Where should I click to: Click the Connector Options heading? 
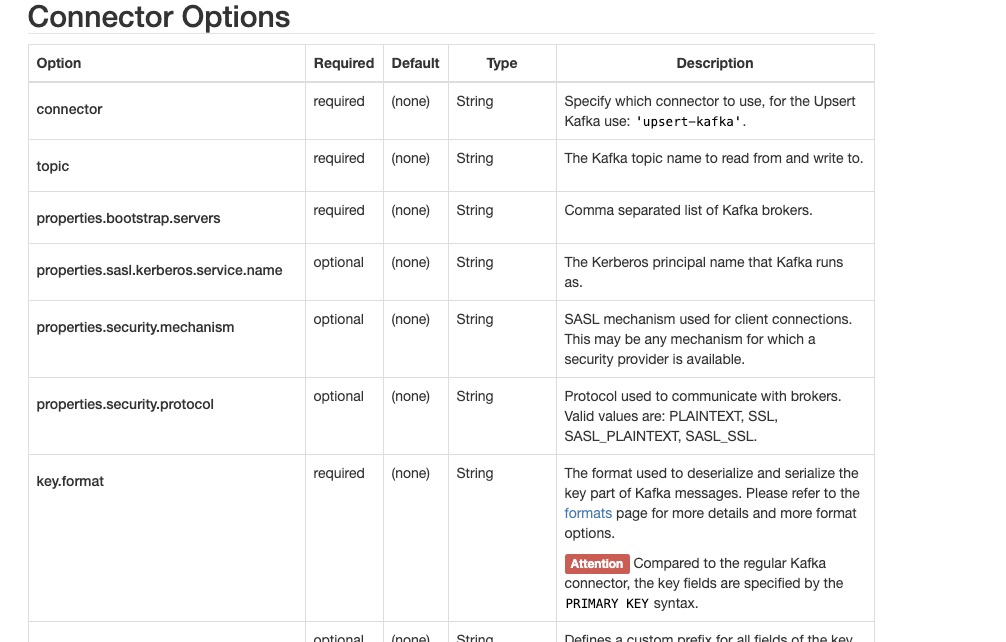(159, 17)
